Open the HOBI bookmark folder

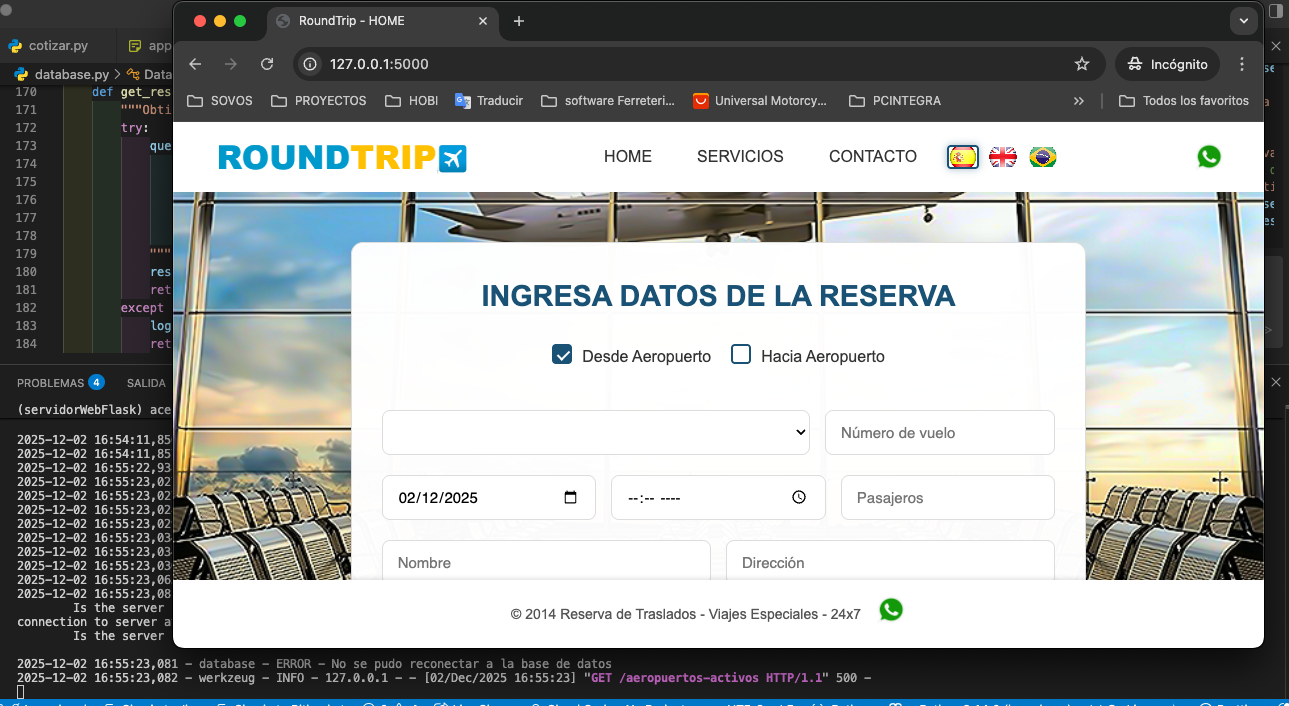click(411, 101)
